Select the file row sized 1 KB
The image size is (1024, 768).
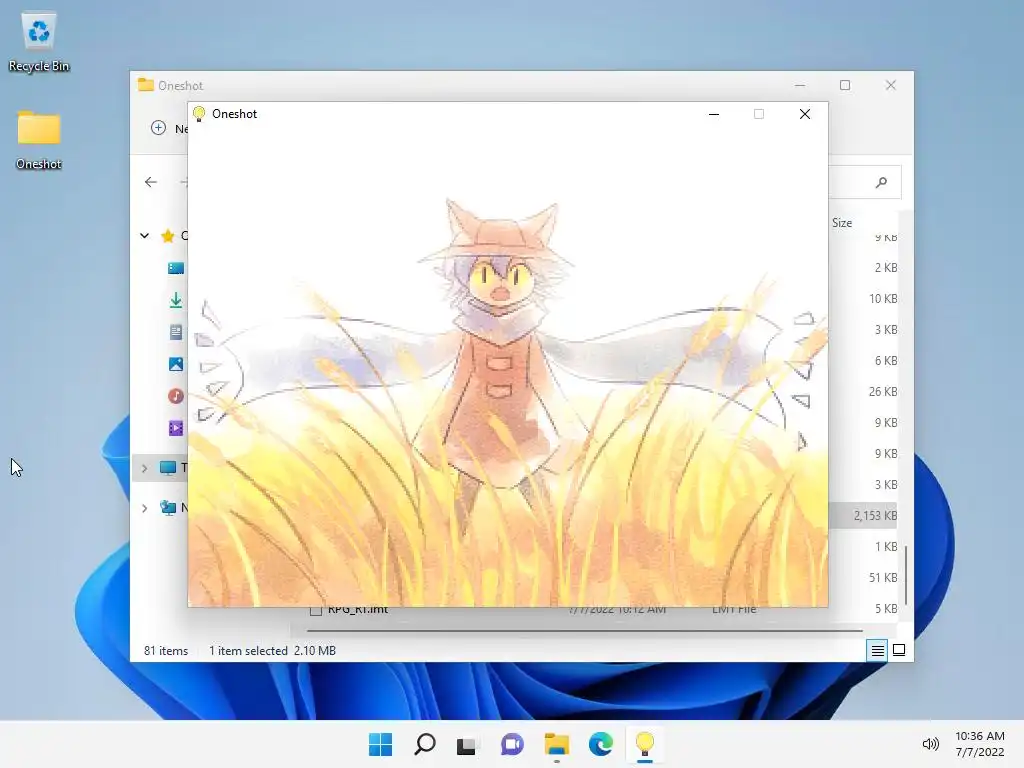862,546
